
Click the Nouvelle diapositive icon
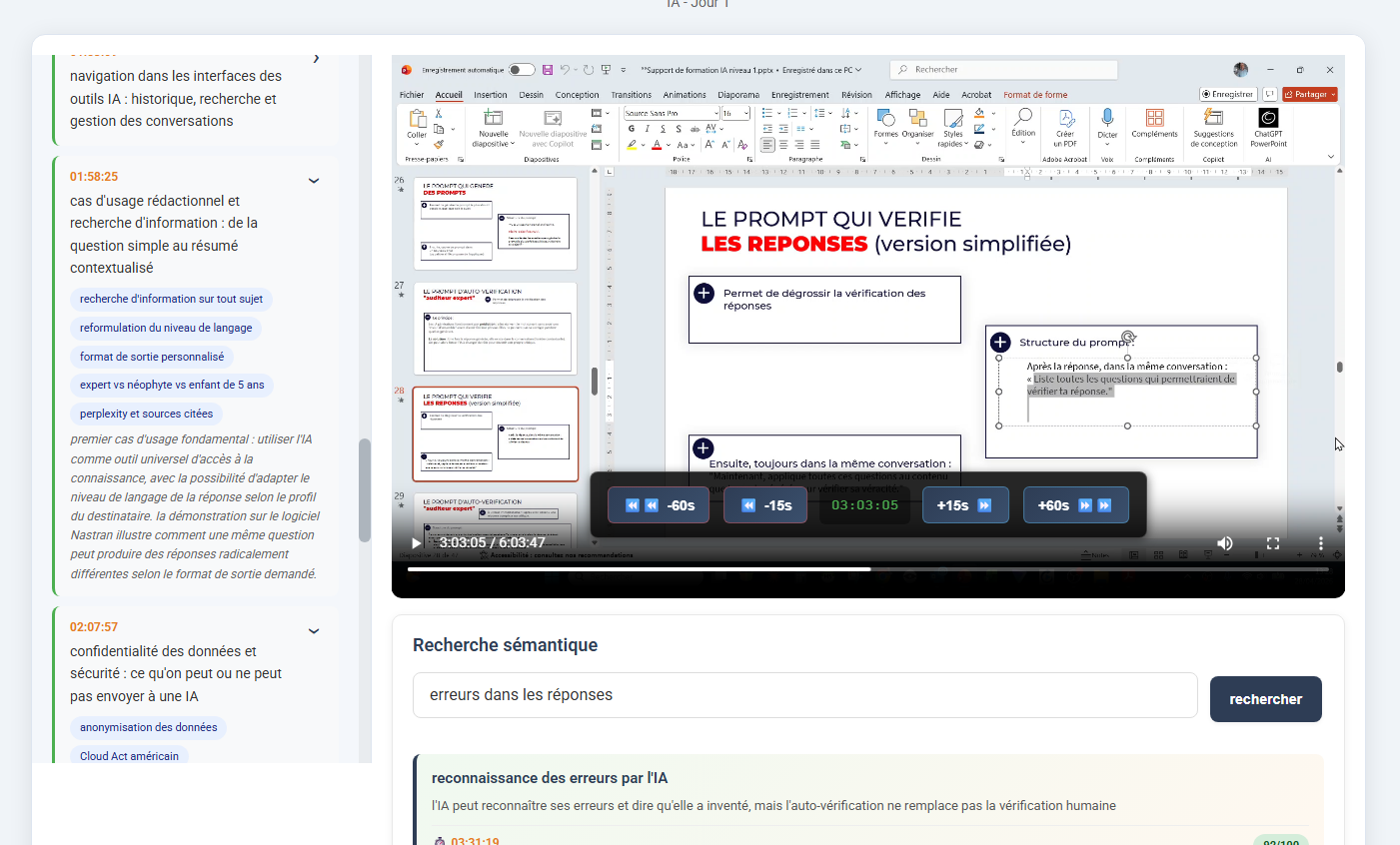click(493, 118)
